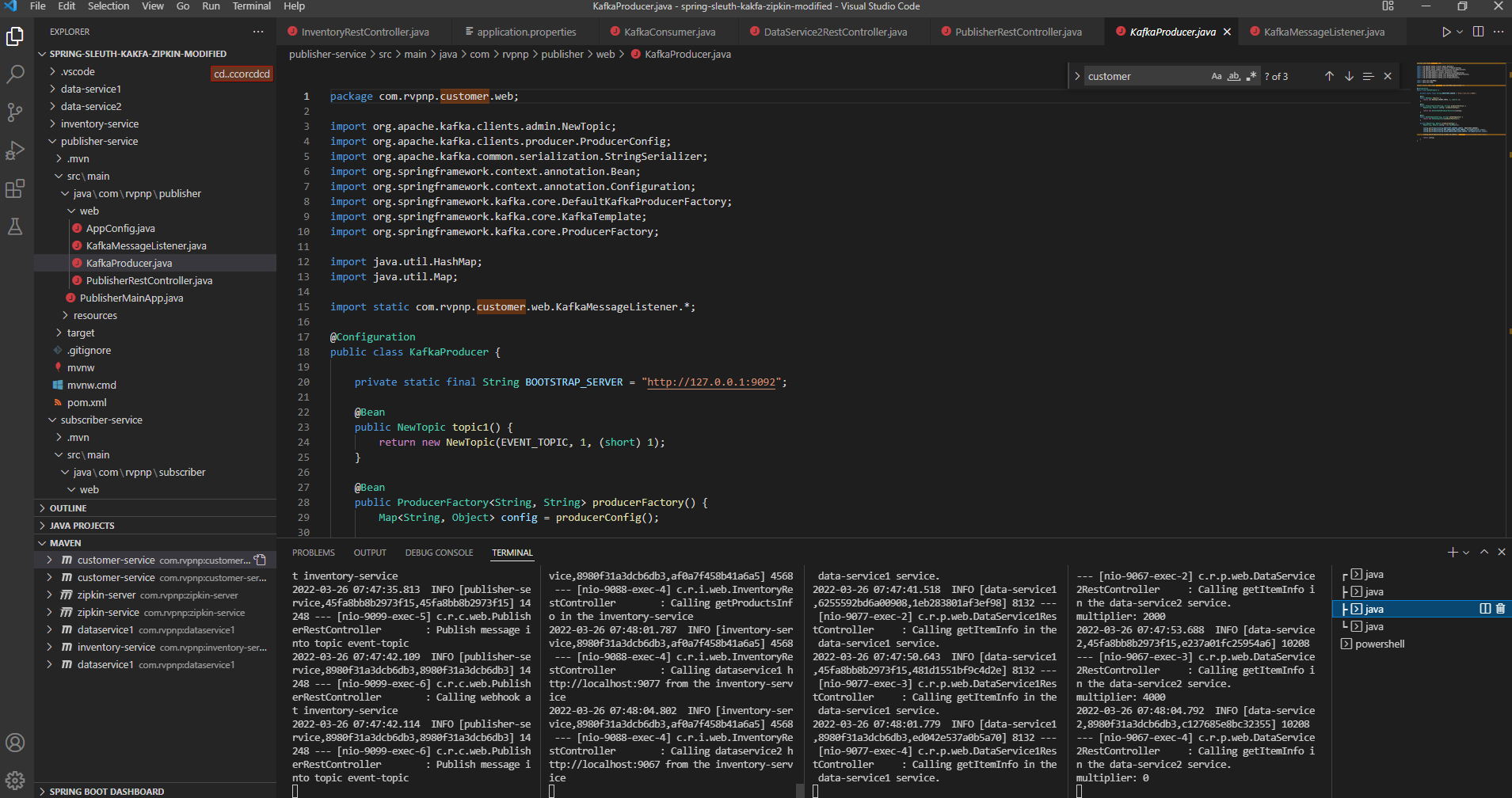Create a new terminal with plus icon

1453,553
